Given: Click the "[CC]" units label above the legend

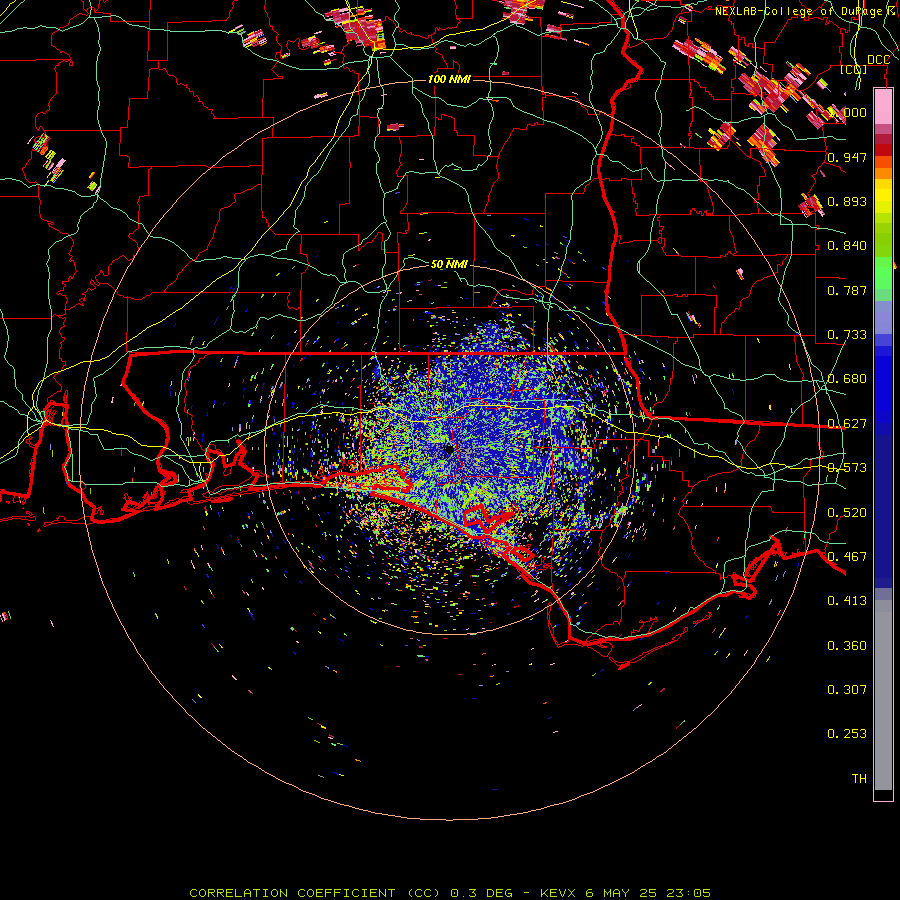Looking at the screenshot, I should tap(854, 69).
